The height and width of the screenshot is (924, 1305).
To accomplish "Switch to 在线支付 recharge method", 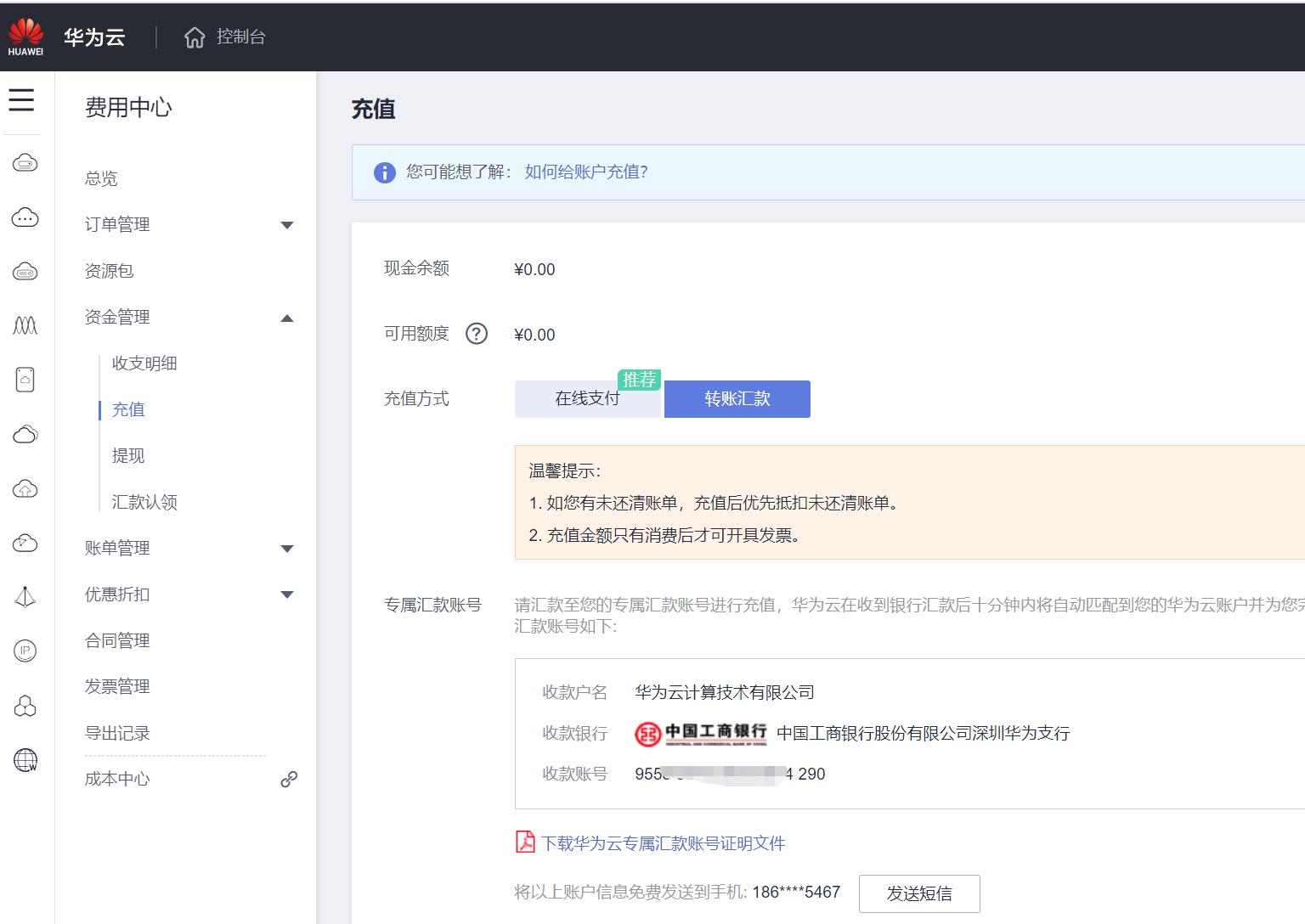I will pos(588,399).
